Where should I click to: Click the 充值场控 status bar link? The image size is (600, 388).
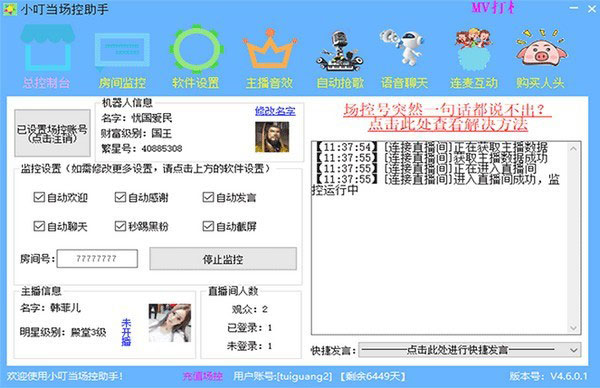[203, 376]
